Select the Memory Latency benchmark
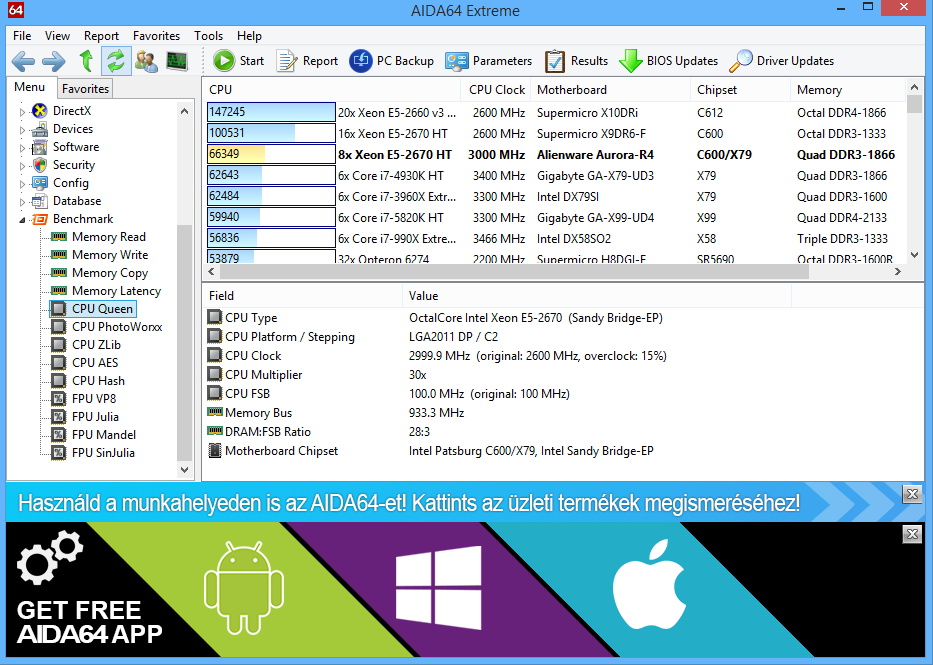Screen dimensions: 933x665 [x=116, y=291]
